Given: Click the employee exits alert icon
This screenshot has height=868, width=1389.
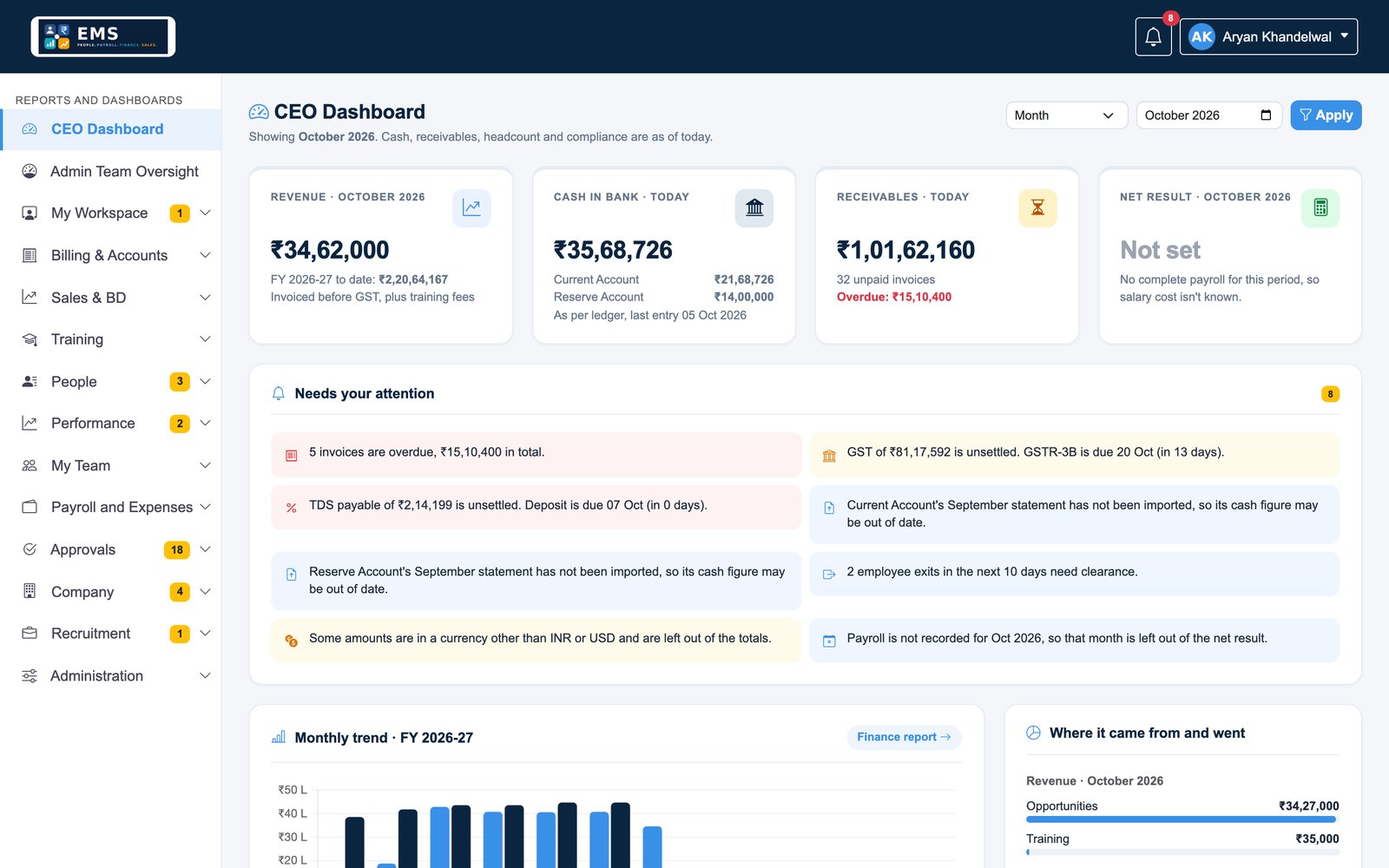Looking at the screenshot, I should click(x=829, y=575).
